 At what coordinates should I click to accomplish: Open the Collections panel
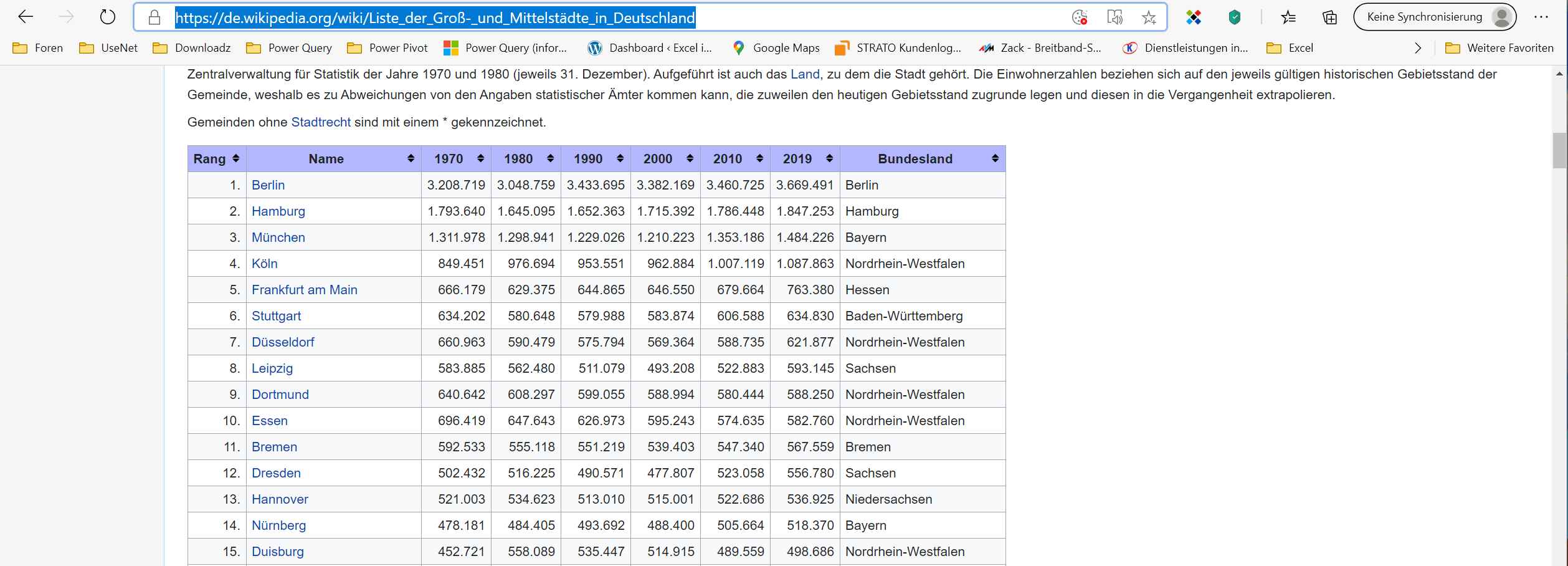[x=1330, y=17]
